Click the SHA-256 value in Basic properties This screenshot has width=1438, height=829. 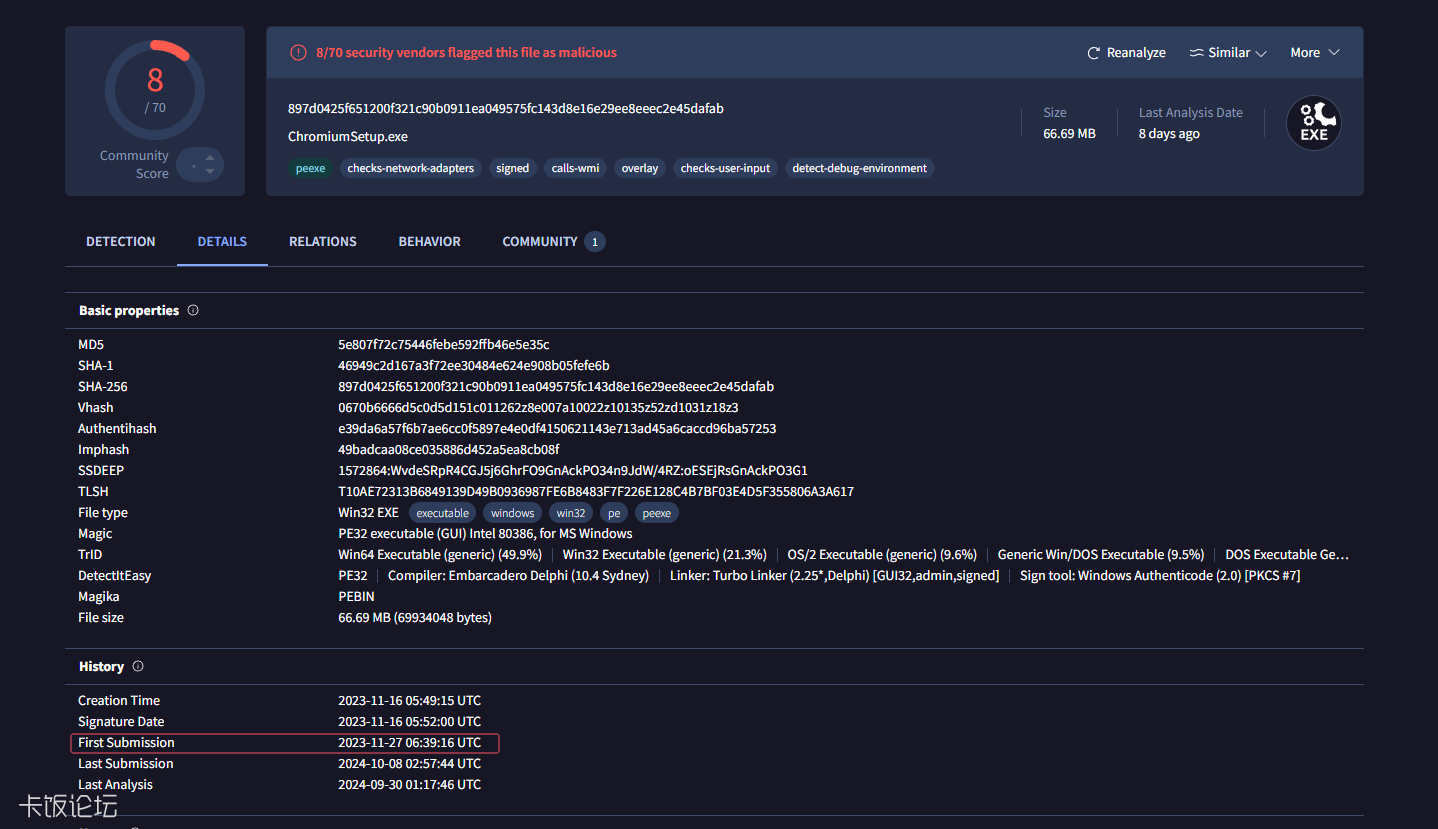point(556,387)
